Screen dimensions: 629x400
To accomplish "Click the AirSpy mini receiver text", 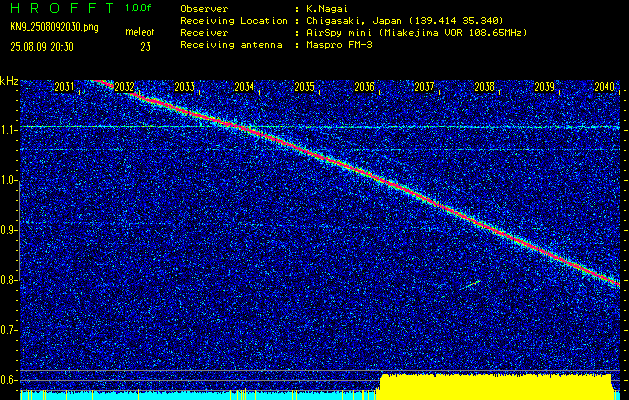I will [x=416, y=33].
